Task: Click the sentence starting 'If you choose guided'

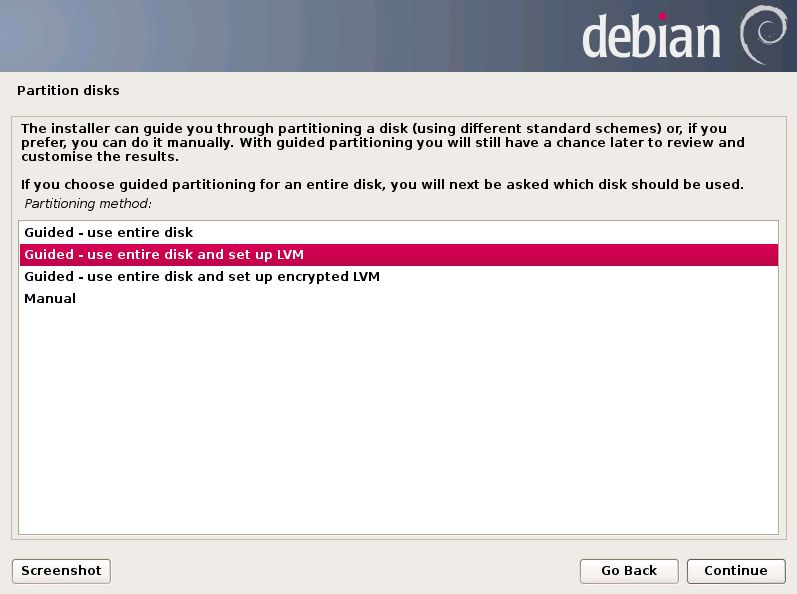Action: 382,184
